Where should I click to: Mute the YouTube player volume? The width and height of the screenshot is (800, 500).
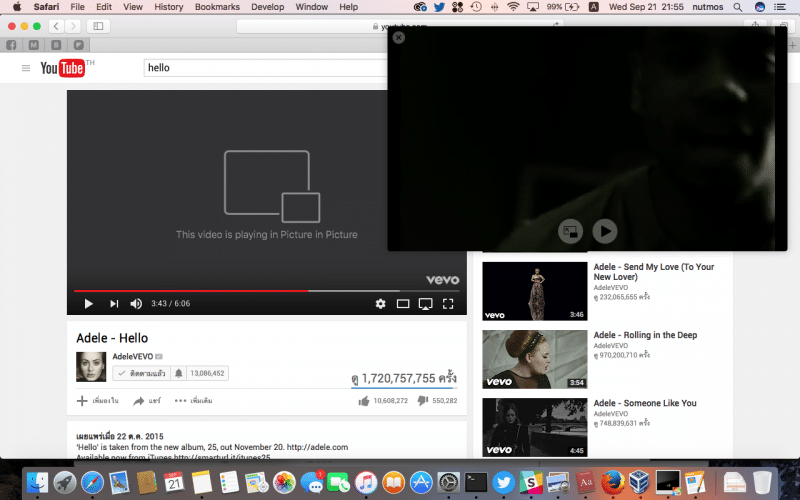(x=136, y=304)
